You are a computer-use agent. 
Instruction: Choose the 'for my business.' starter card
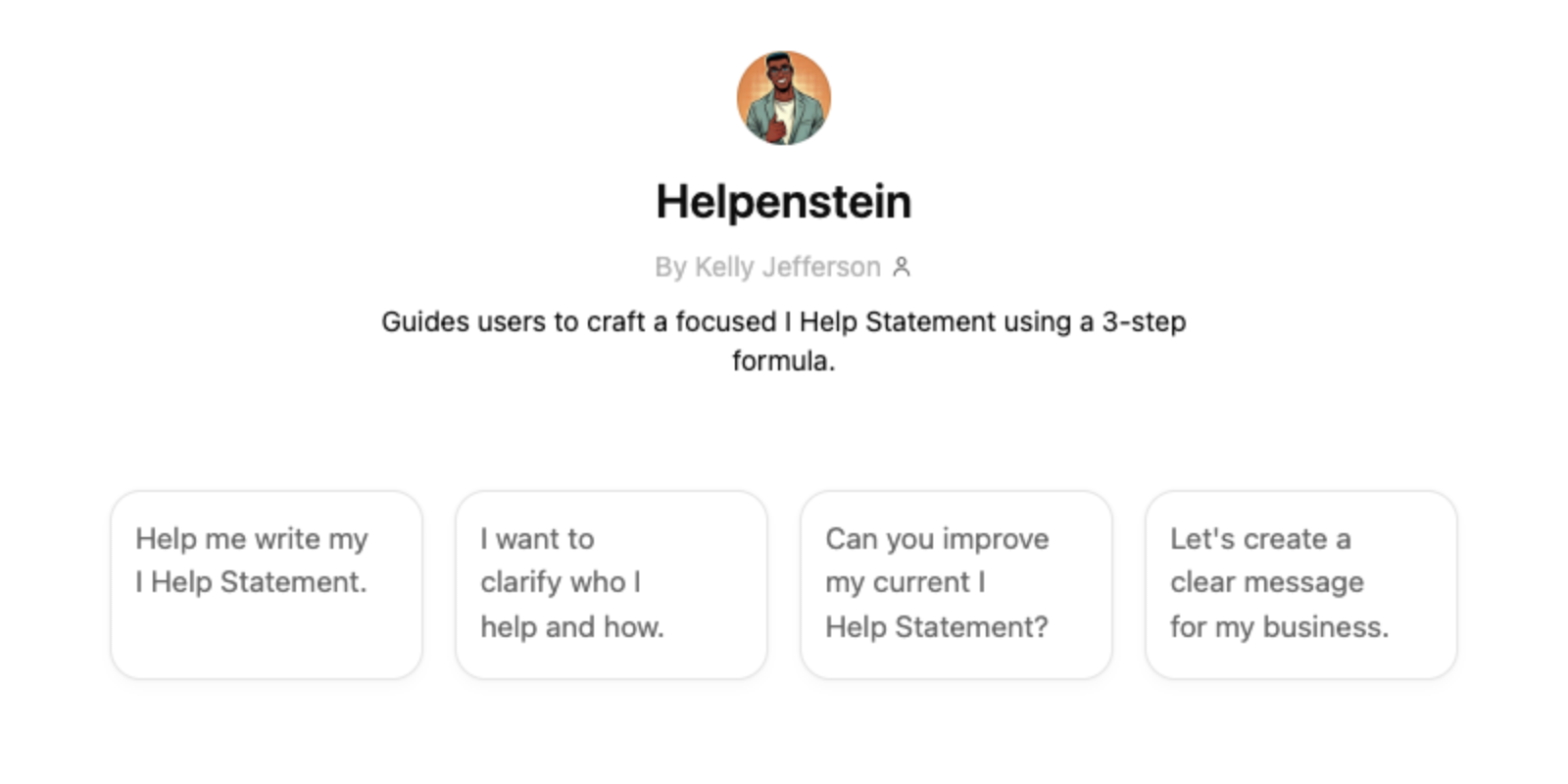point(1301,585)
